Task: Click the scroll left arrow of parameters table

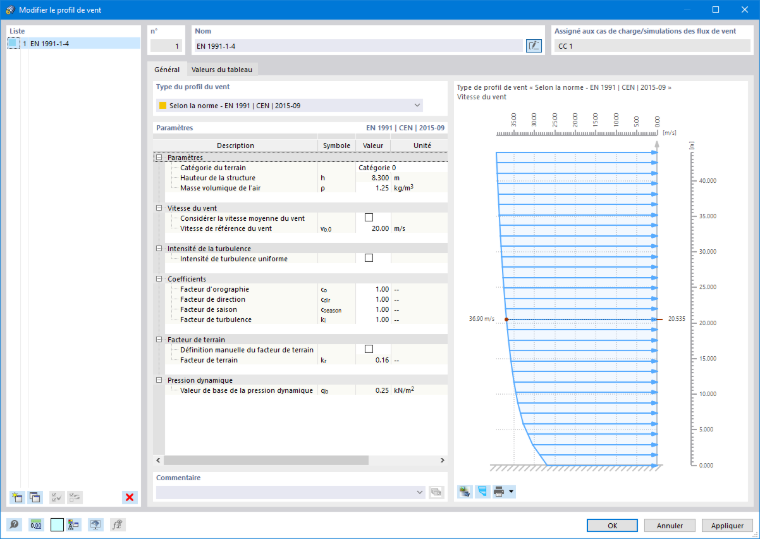Action: coord(158,460)
